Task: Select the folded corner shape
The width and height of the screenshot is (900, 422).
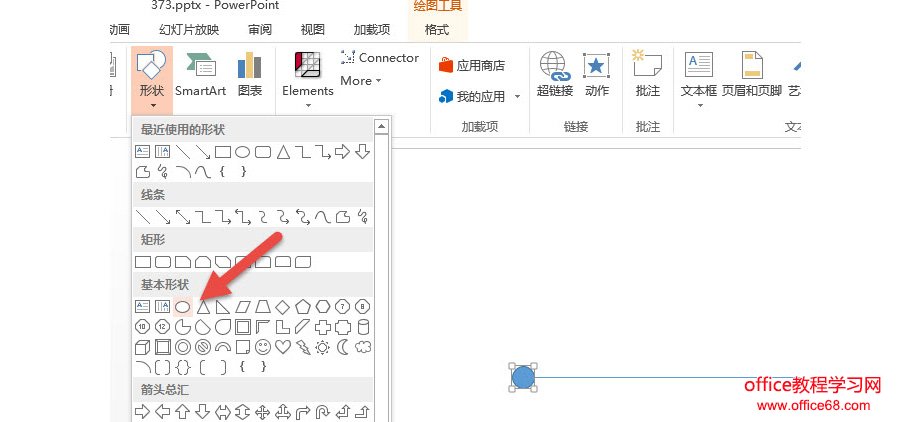Action: (243, 347)
